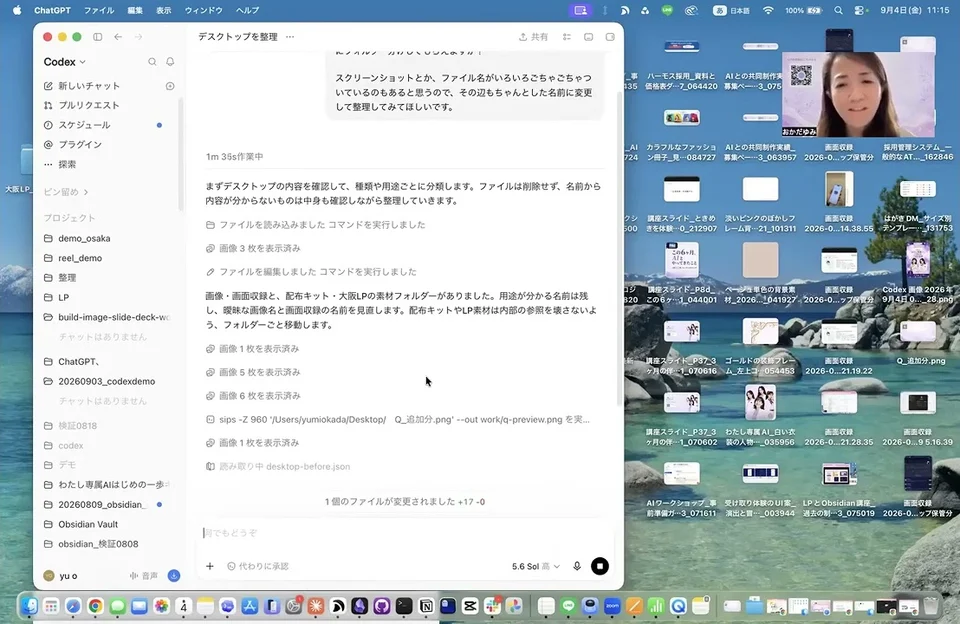960x624 pixels.
Task: Open the デモ project folder
Action: point(67,465)
